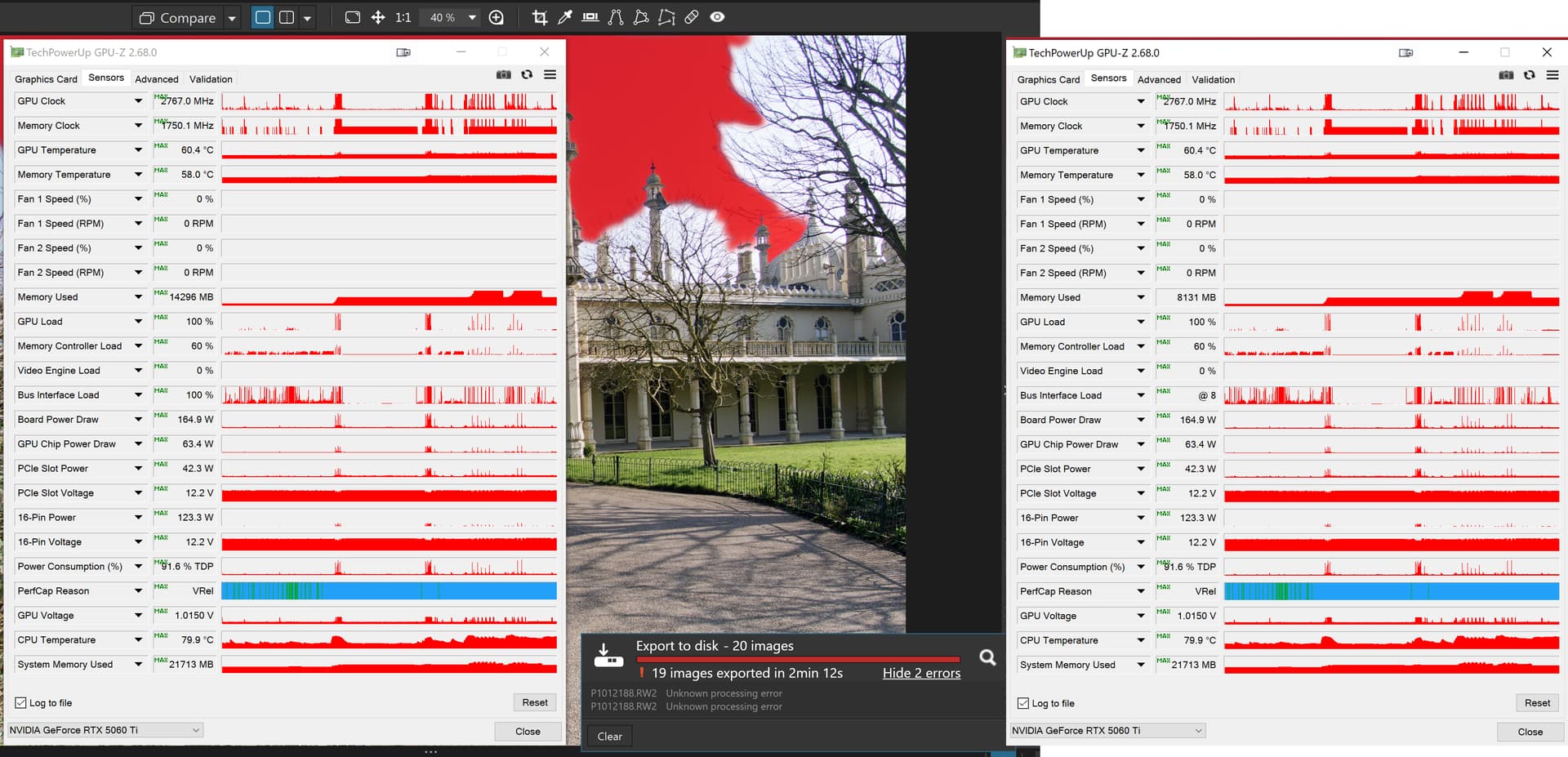Screen dimensions: 1568x757
Task: Switch to Advanced tab in left GPU-Z
Action: 157,79
